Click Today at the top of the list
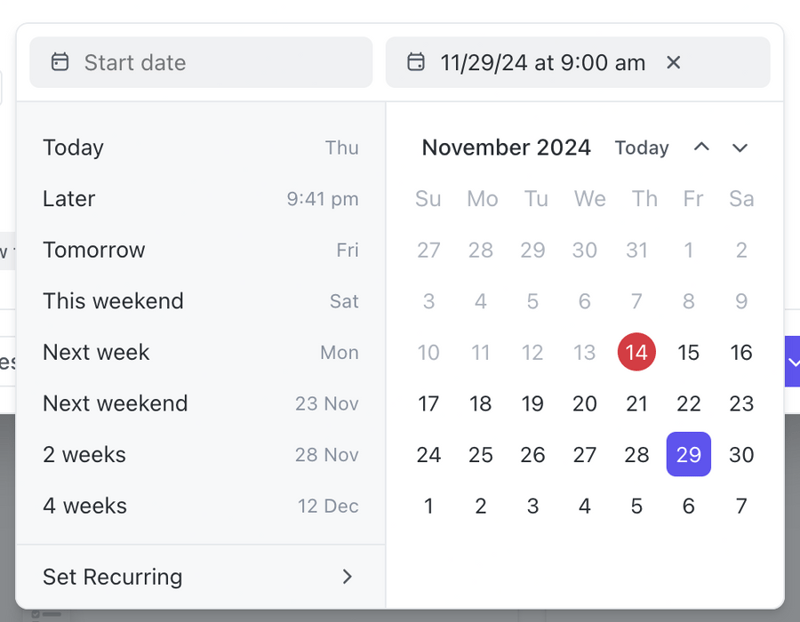800x622 pixels. [x=73, y=147]
